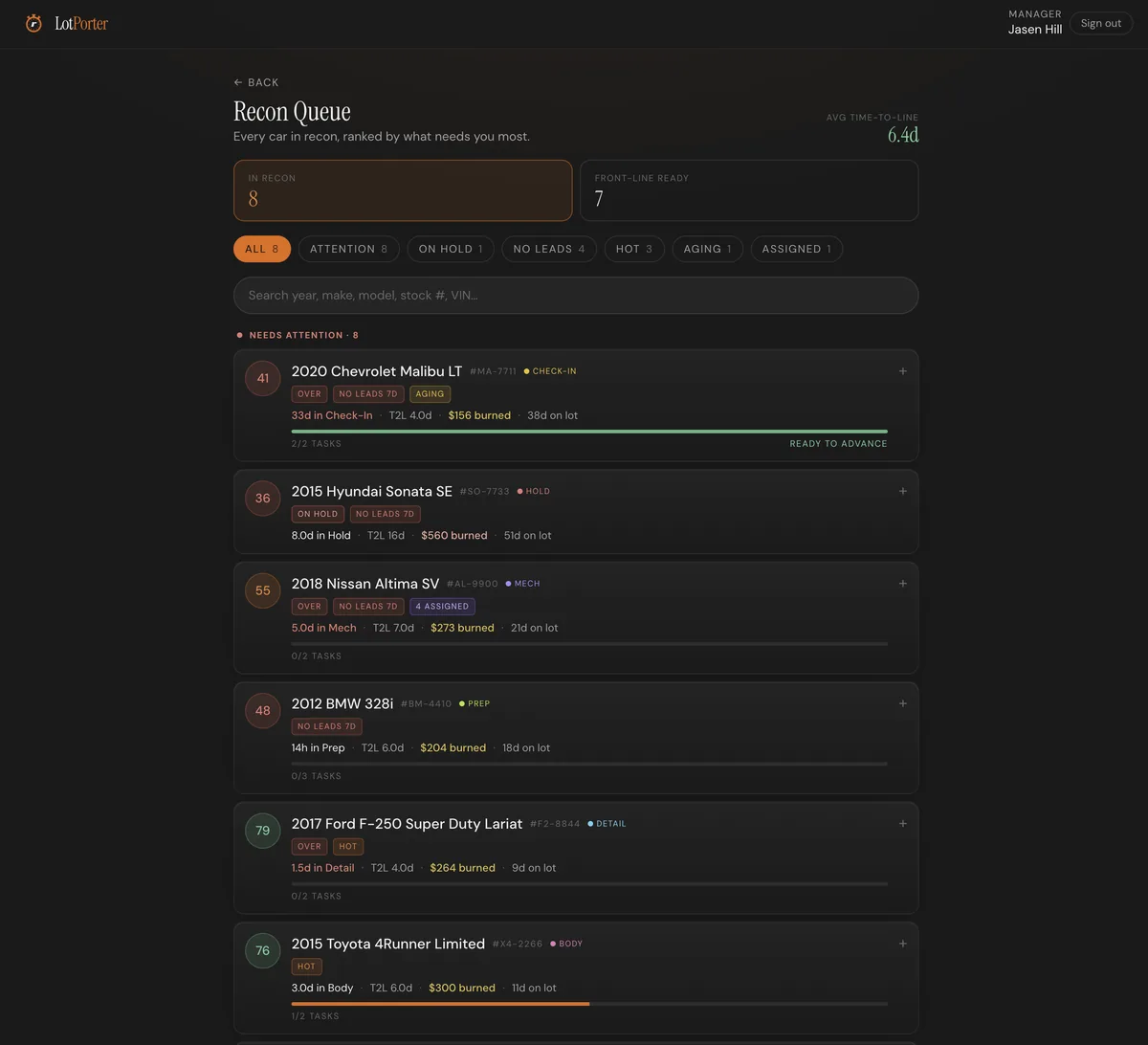Filter by Hot 3
The width and height of the screenshot is (1148, 1045).
pyautogui.click(x=634, y=249)
